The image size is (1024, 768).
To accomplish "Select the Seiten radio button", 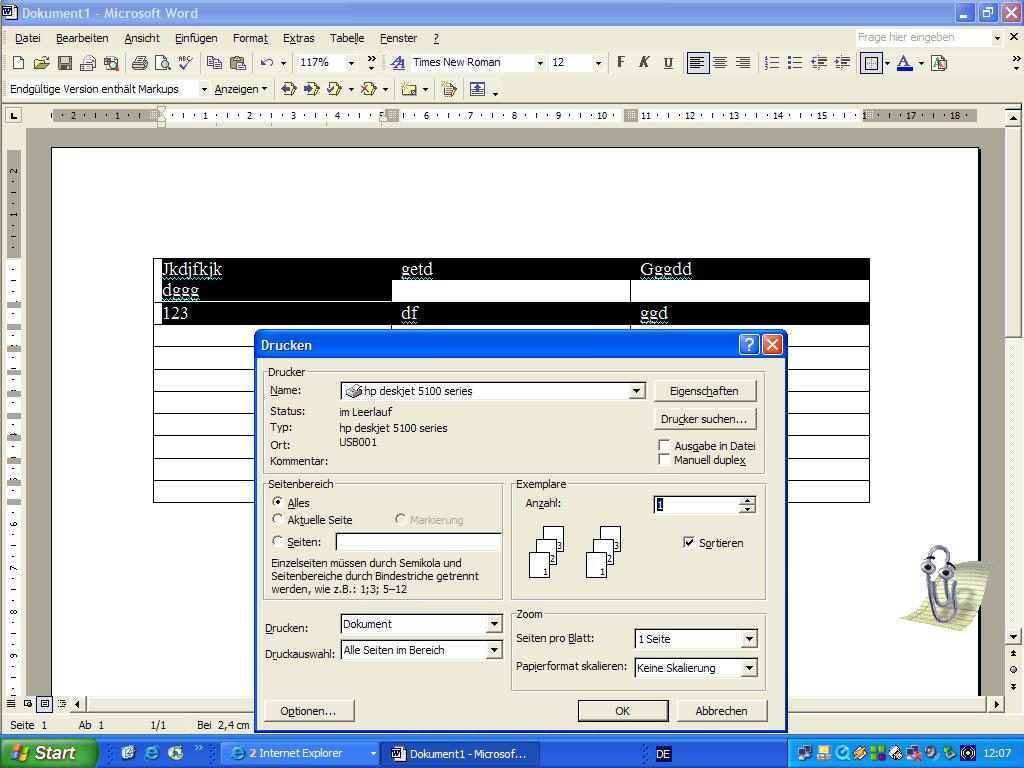I will 278,541.
